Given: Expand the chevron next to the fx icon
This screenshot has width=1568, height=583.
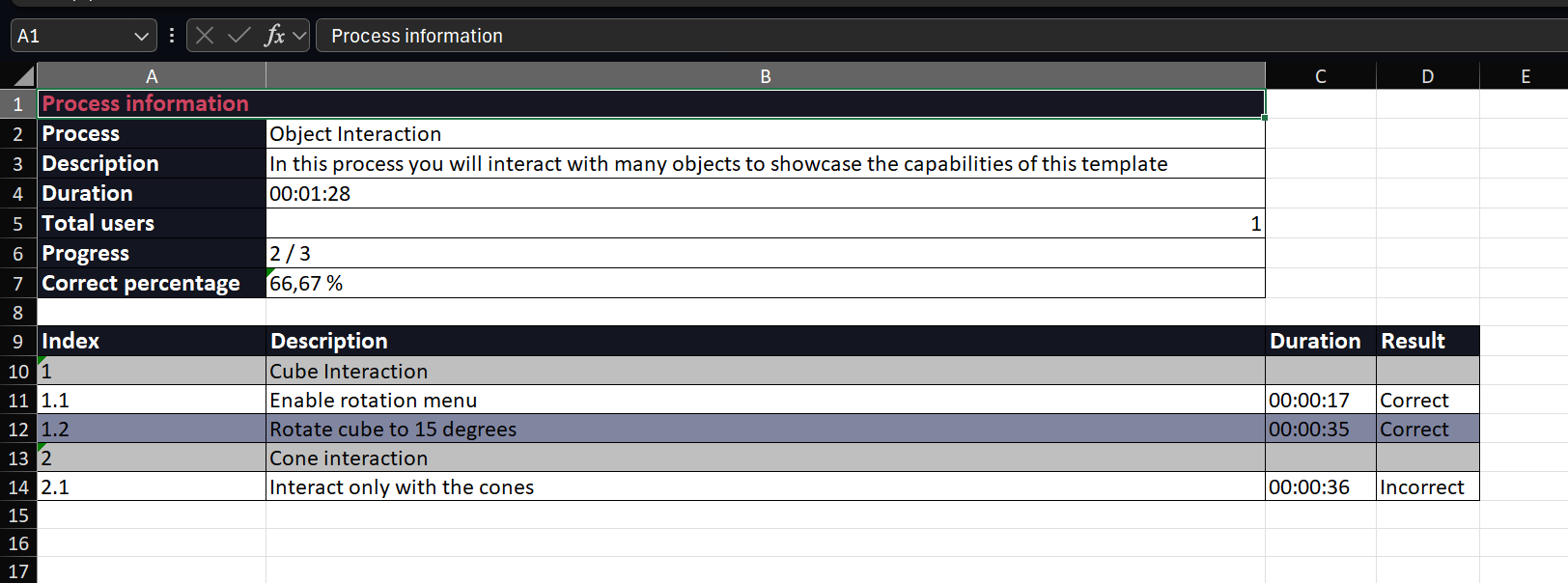Looking at the screenshot, I should click(x=299, y=37).
